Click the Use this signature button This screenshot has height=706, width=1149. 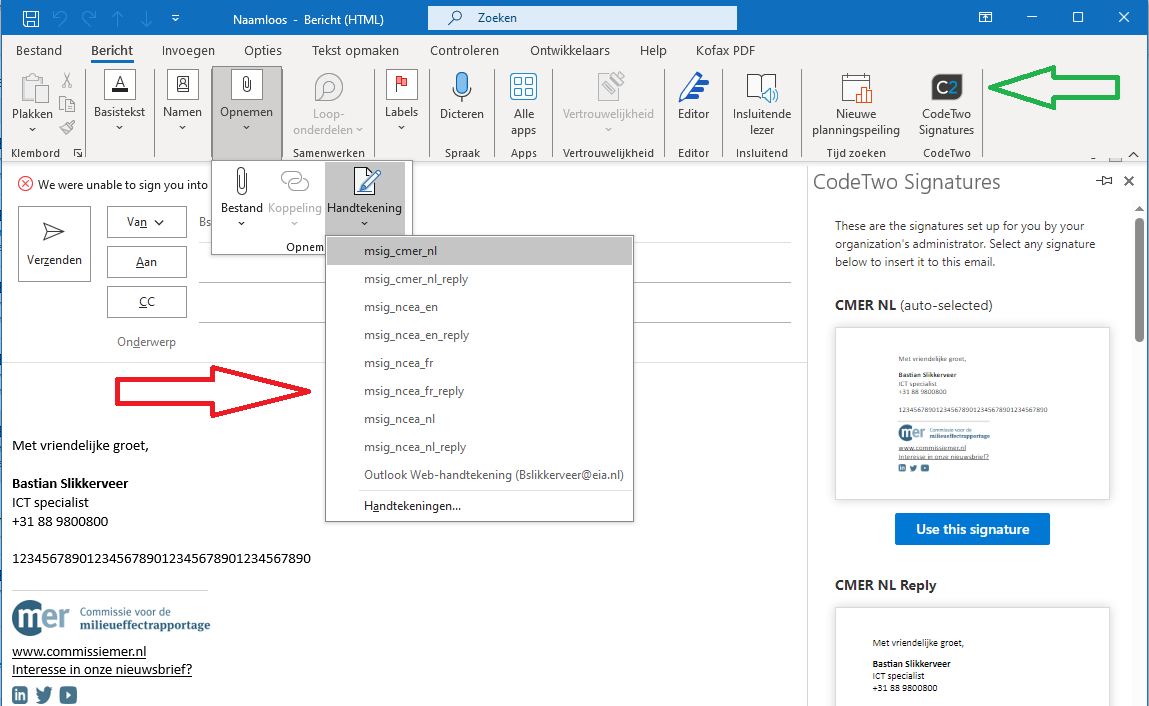pyautogui.click(x=972, y=529)
